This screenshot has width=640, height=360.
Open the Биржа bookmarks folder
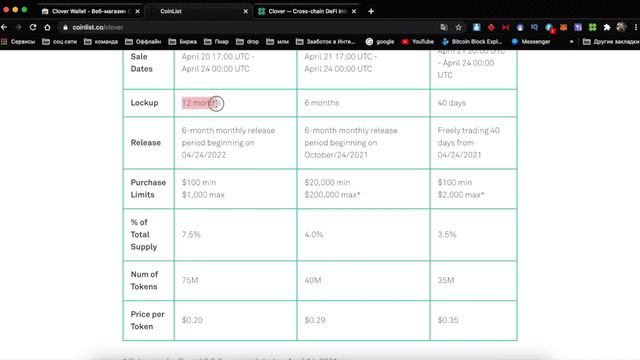tap(182, 42)
